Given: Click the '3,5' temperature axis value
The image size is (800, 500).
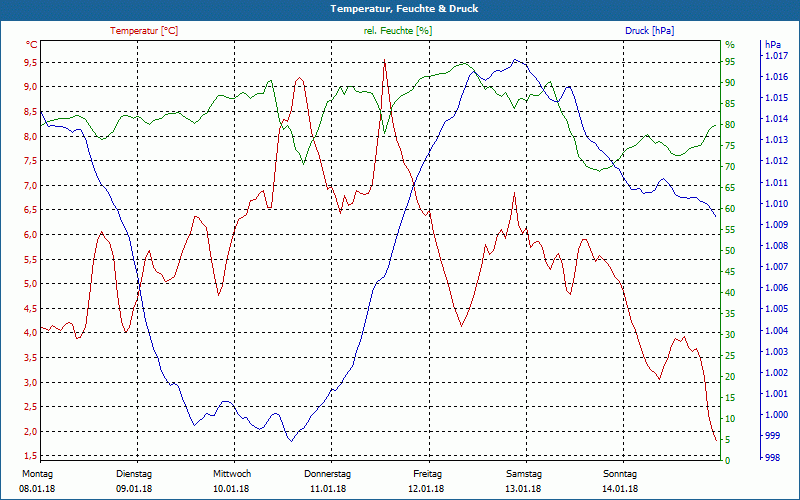Looking at the screenshot, I should [x=31, y=358].
